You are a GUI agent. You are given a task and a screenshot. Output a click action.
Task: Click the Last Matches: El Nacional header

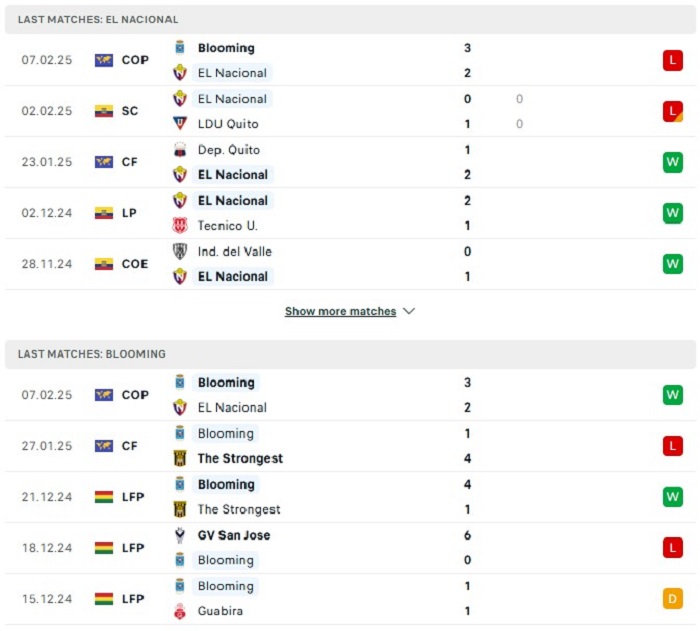tap(98, 19)
